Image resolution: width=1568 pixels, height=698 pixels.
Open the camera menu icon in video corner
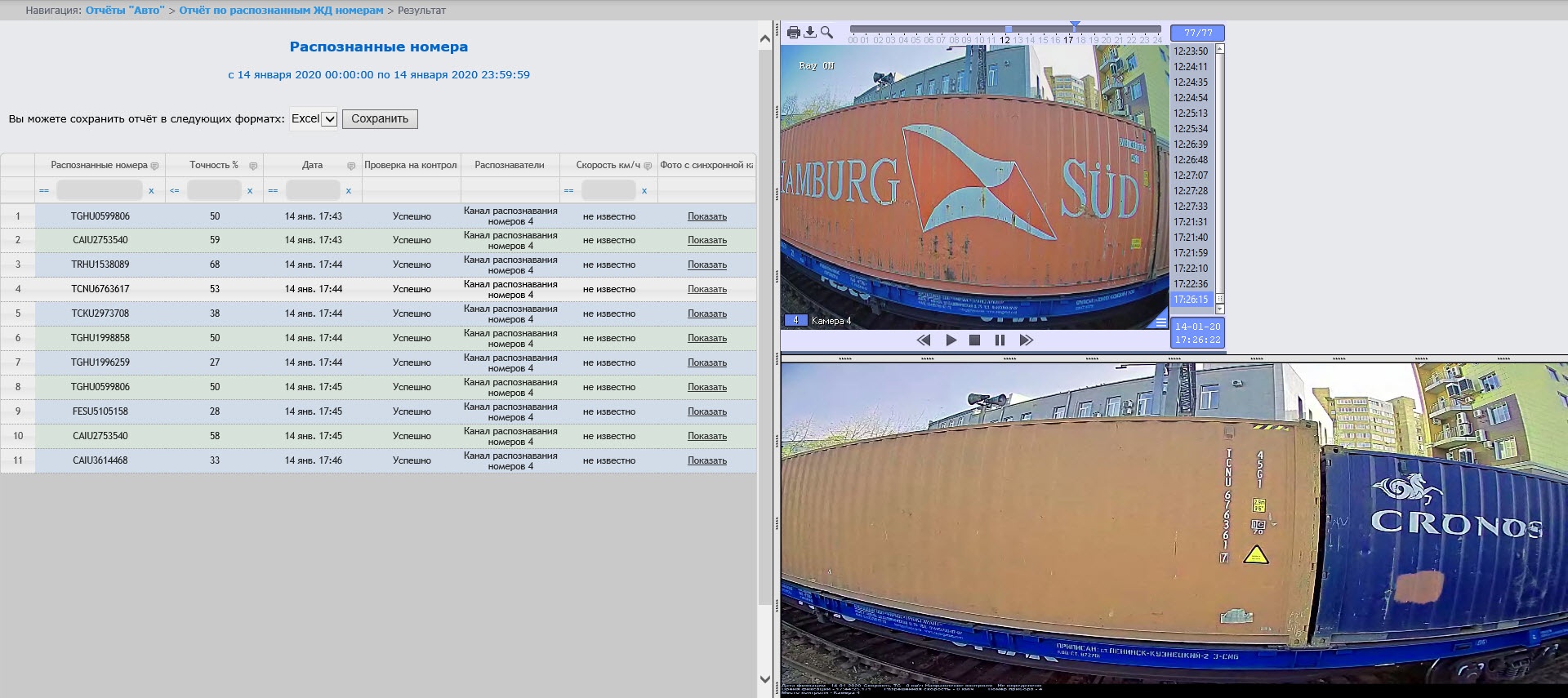click(x=1160, y=322)
